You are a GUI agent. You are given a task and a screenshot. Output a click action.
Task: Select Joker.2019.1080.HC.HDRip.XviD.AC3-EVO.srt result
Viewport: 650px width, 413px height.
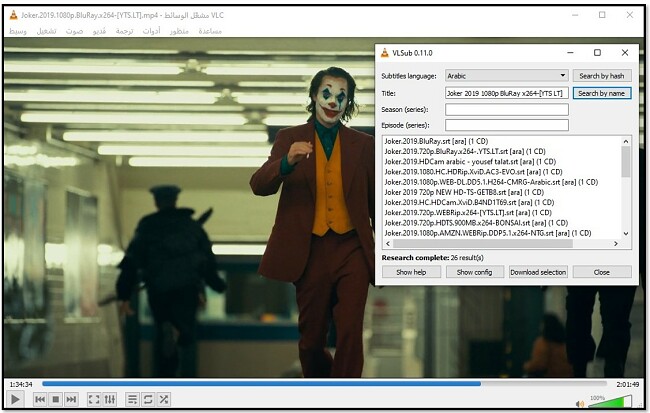[473, 172]
